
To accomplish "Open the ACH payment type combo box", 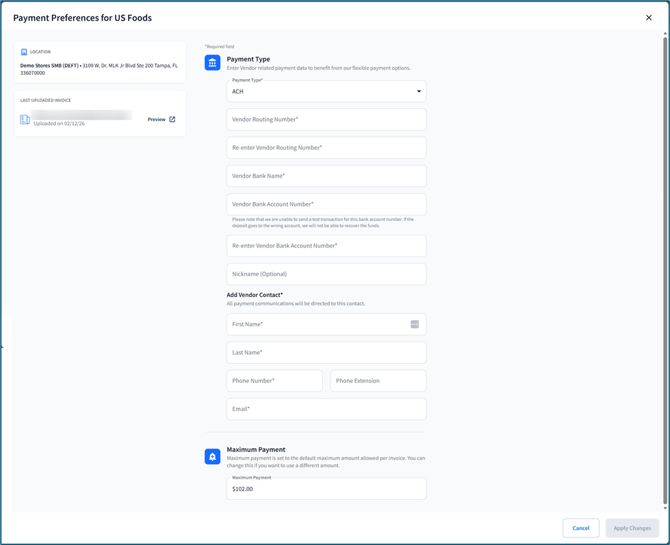I will tap(320, 92).
